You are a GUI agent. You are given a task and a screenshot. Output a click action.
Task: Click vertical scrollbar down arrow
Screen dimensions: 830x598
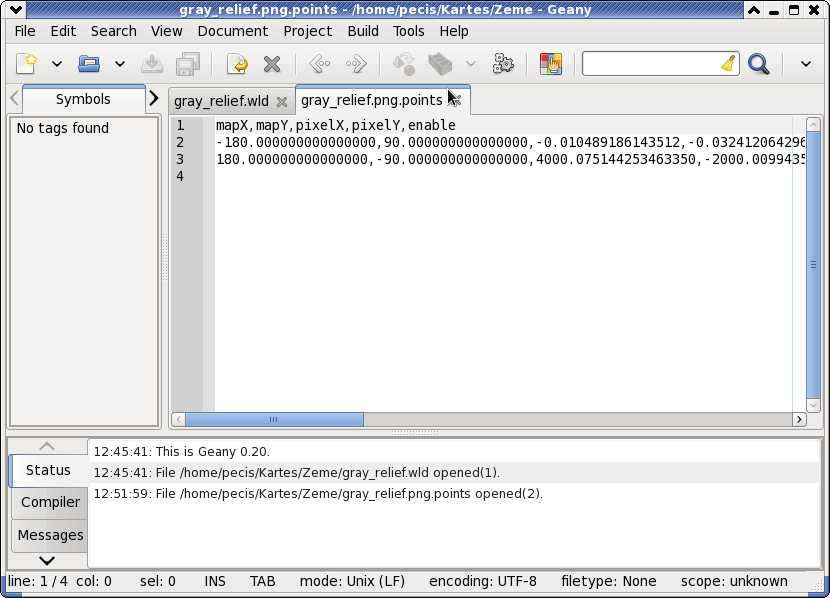point(813,405)
